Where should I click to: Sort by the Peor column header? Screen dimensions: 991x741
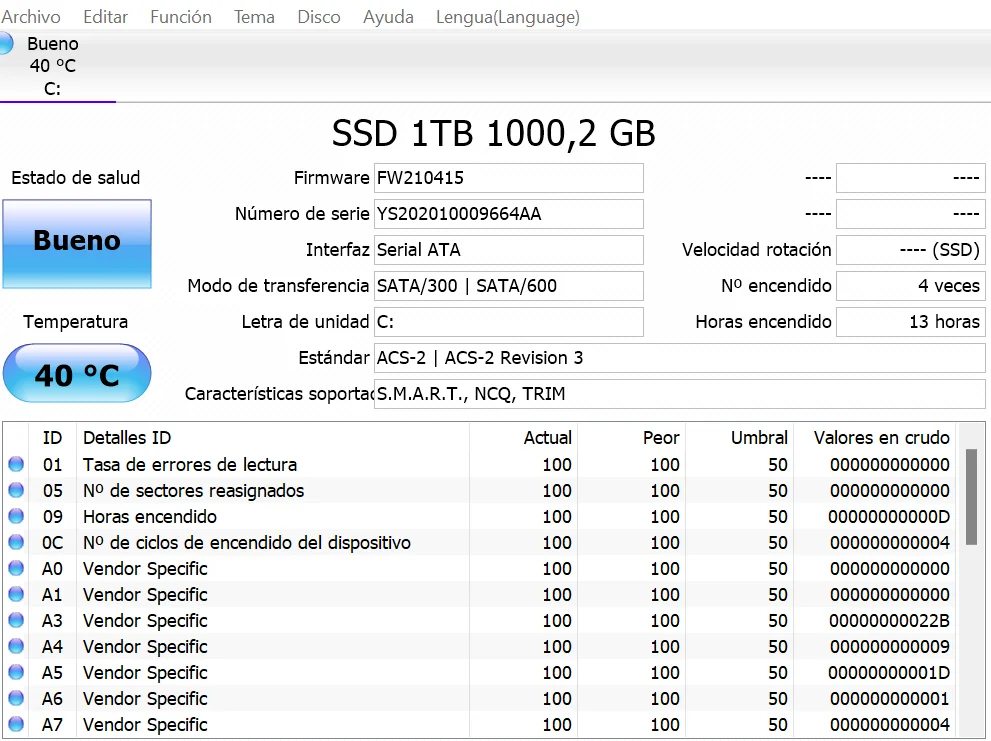(x=631, y=438)
